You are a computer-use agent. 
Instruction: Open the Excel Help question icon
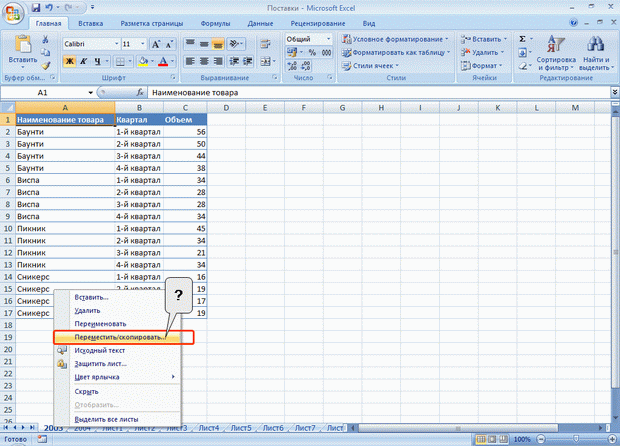tap(573, 23)
